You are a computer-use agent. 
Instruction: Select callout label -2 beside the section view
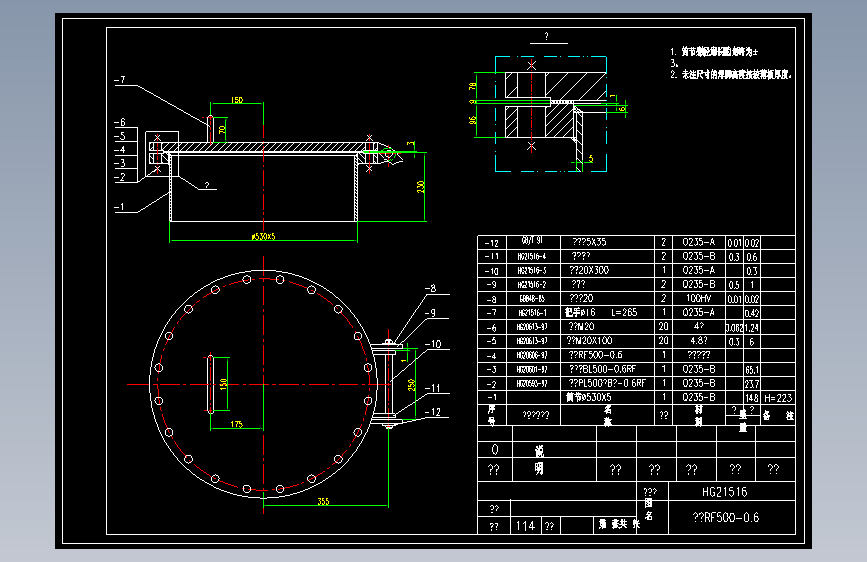click(120, 178)
